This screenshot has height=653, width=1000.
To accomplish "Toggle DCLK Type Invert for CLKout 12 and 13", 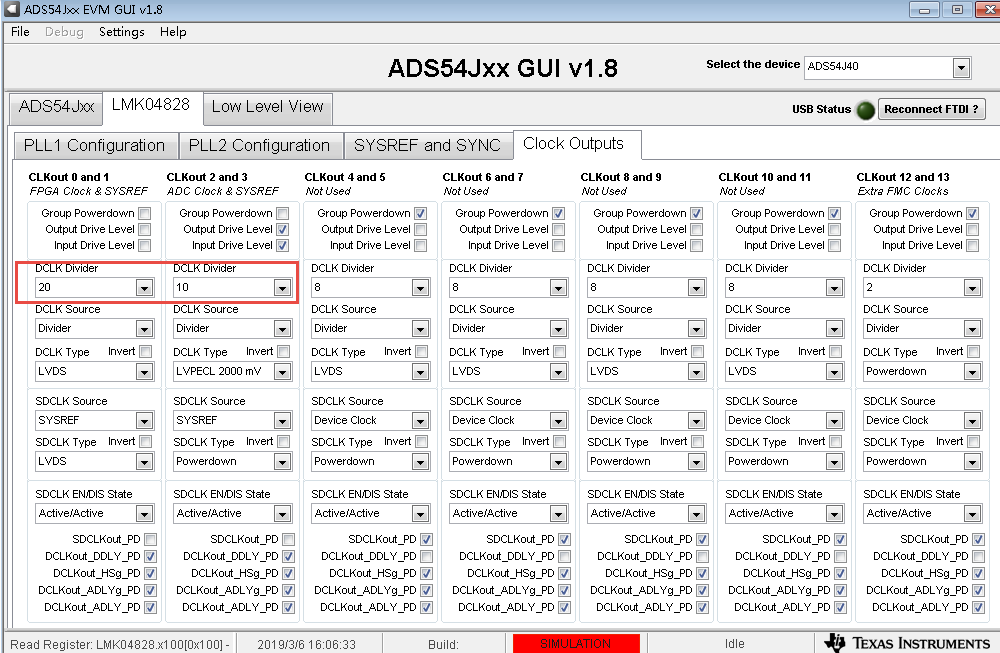I will click(x=973, y=351).
